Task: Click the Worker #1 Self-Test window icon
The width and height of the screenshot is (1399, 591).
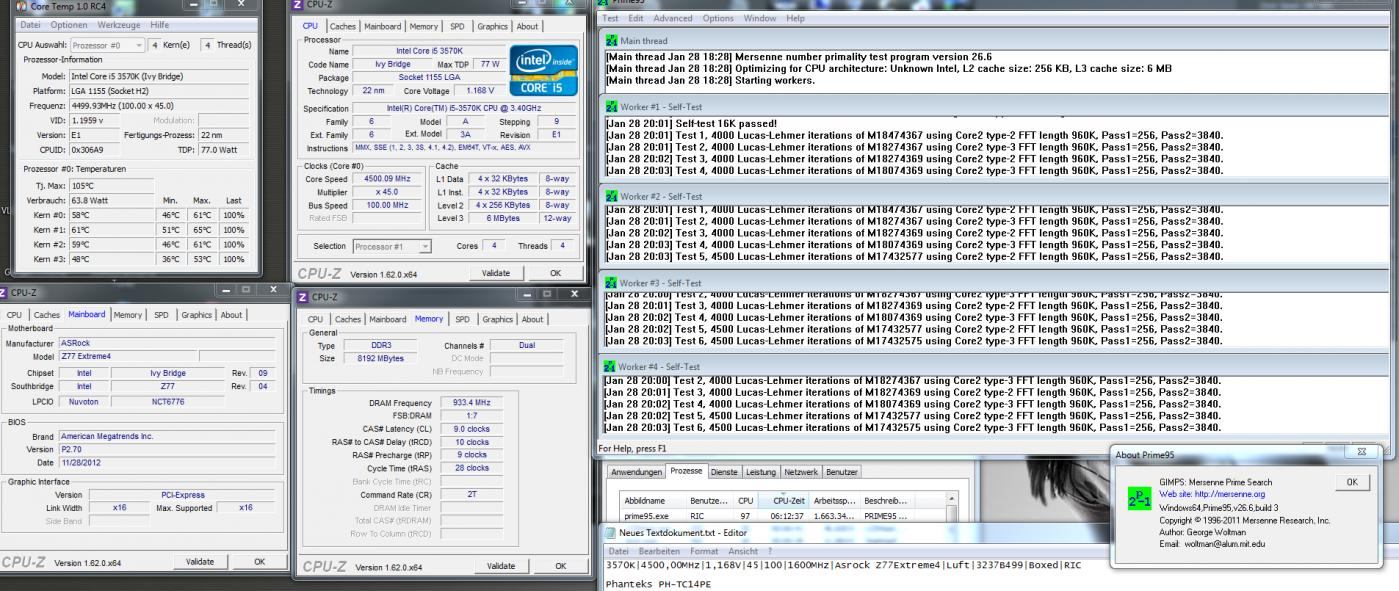Action: pyautogui.click(x=612, y=106)
